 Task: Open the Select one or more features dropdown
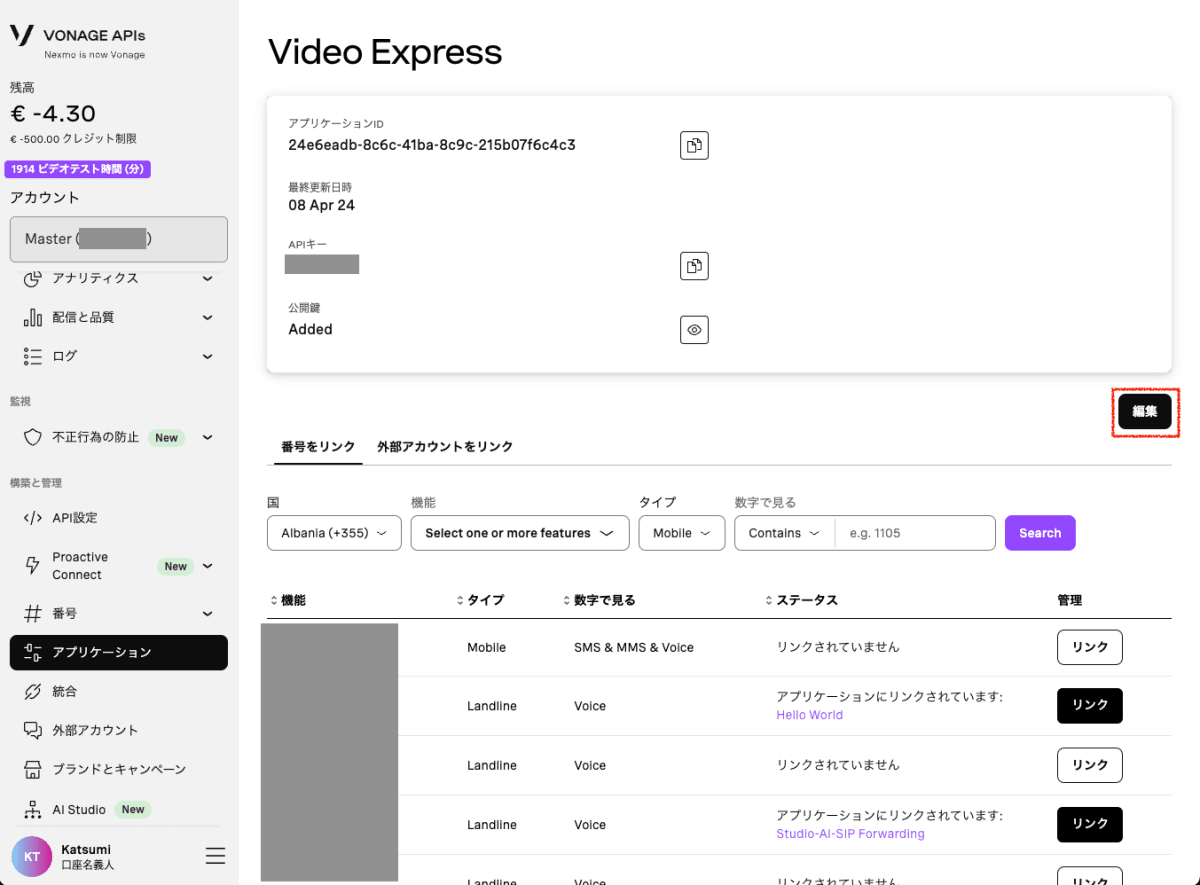(x=520, y=533)
